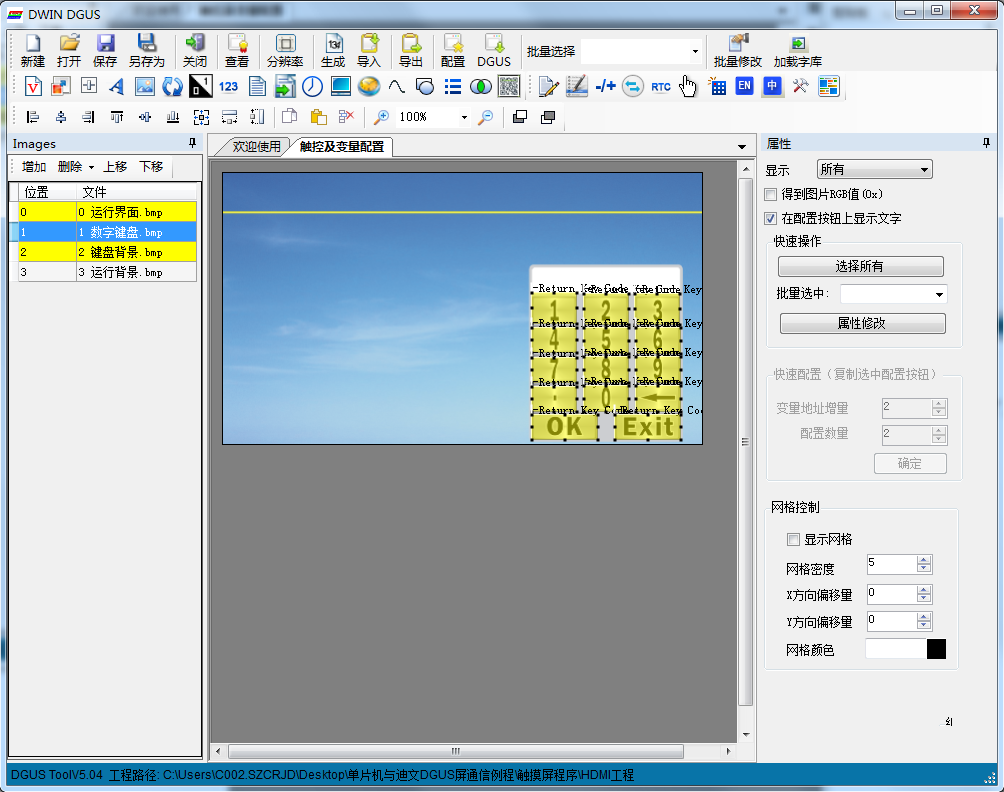Screen dimensions: 1004x792
Task: Select the text display tool (blue A)
Action: 116,86
